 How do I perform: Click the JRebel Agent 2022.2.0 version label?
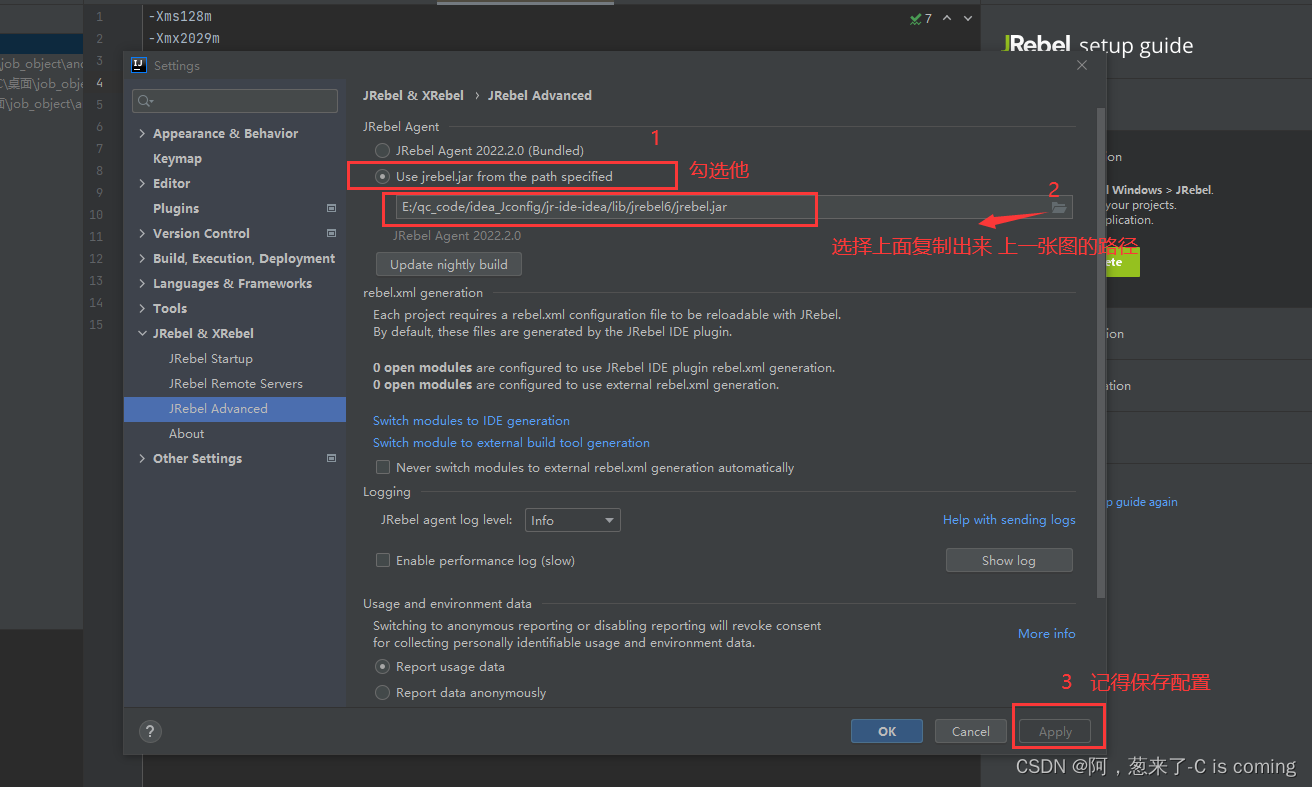click(x=457, y=236)
